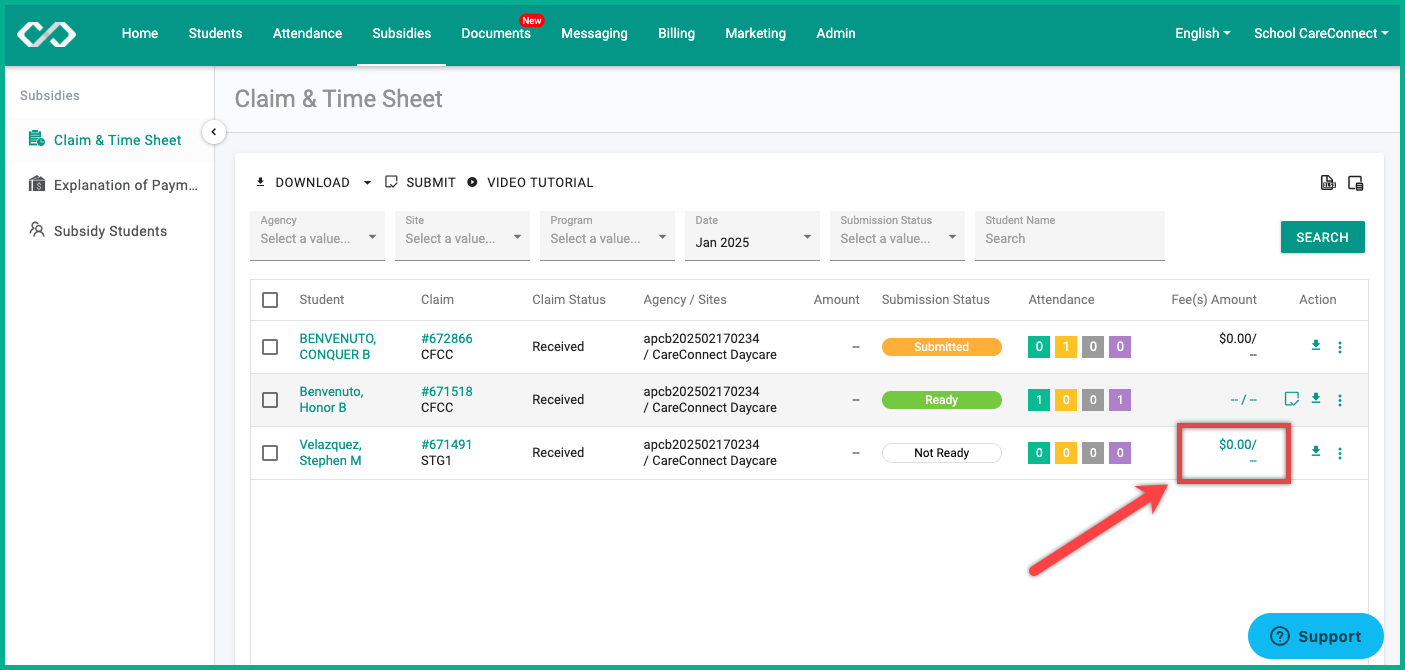Go to the Documents menu
The image size is (1405, 670).
496,33
